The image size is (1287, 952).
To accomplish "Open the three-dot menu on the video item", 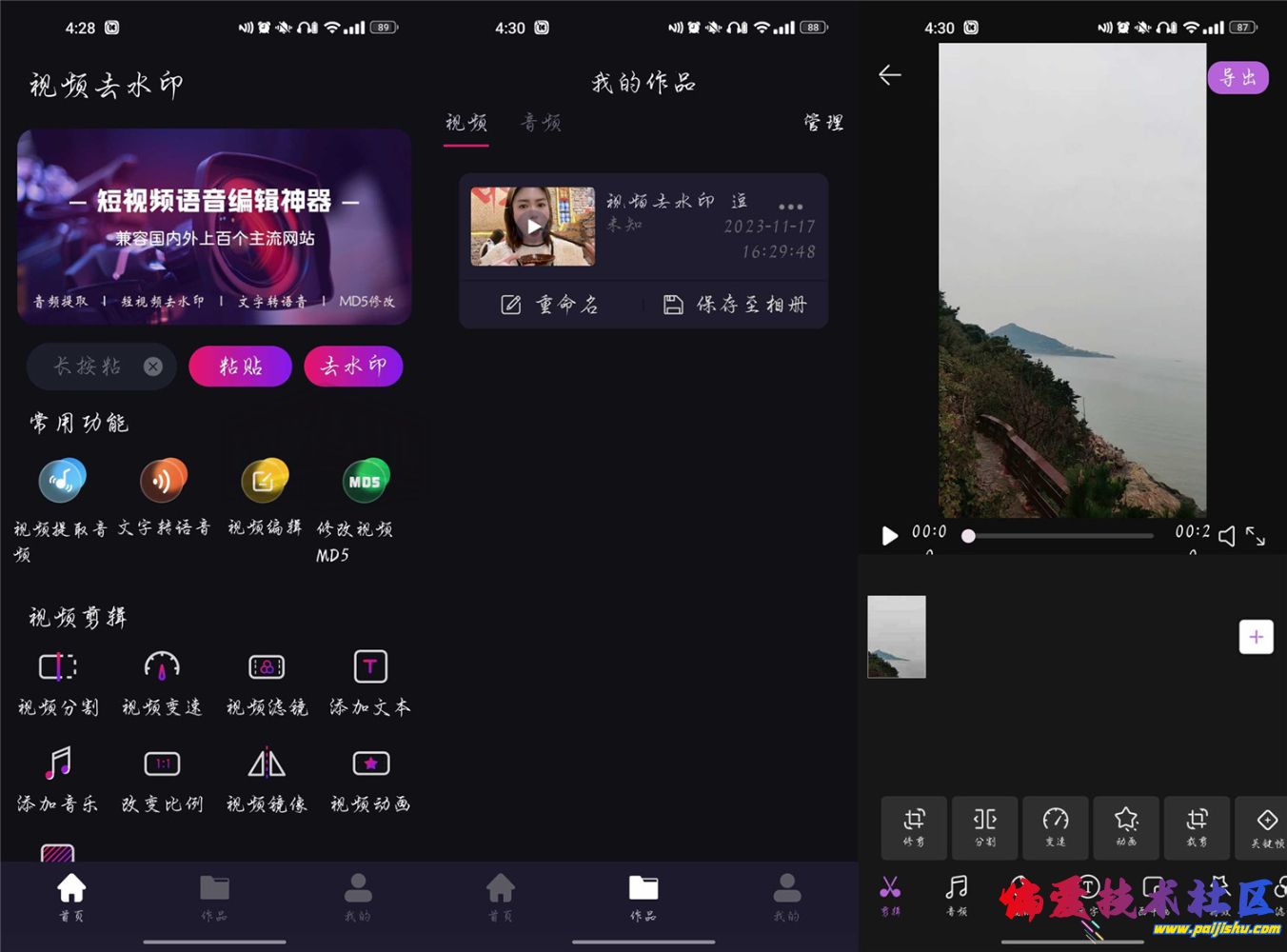I will coord(790,207).
